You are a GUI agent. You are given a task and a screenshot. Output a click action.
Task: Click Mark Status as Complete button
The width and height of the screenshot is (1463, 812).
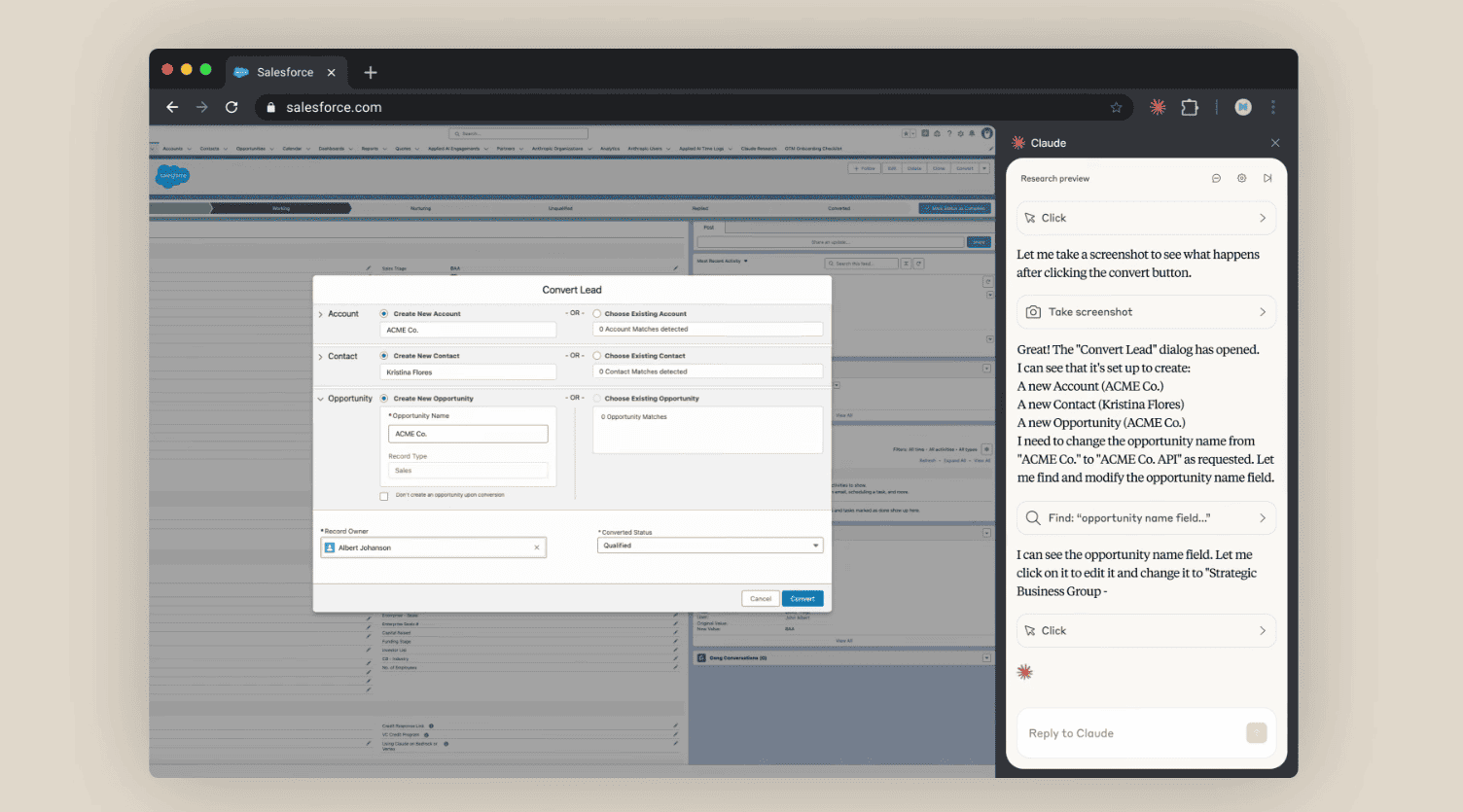[955, 208]
